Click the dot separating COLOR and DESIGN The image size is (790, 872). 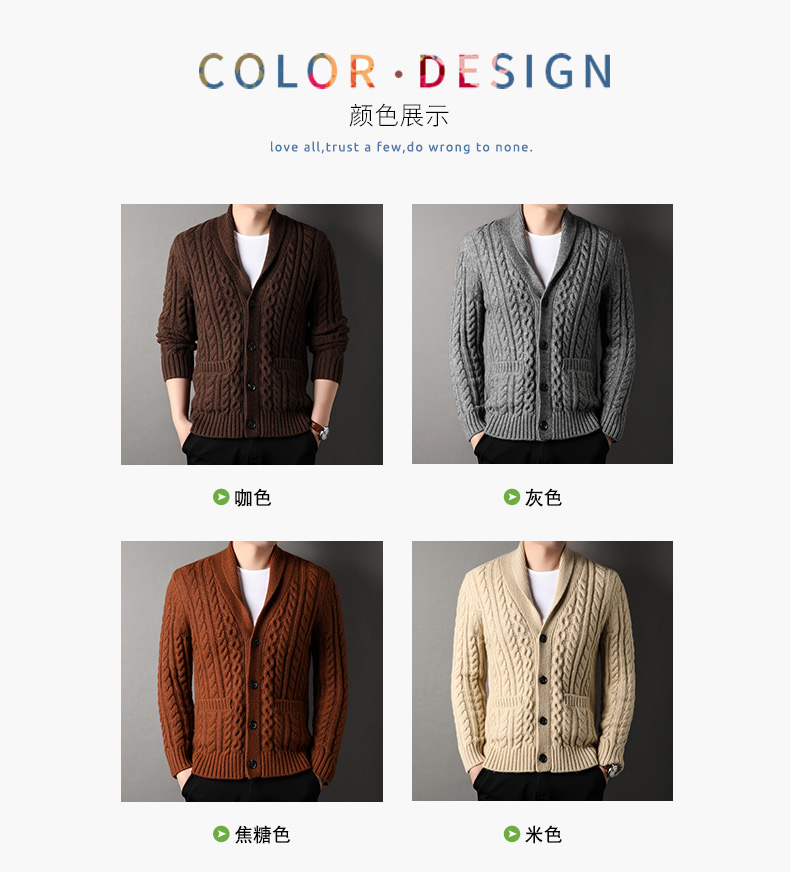point(398,73)
